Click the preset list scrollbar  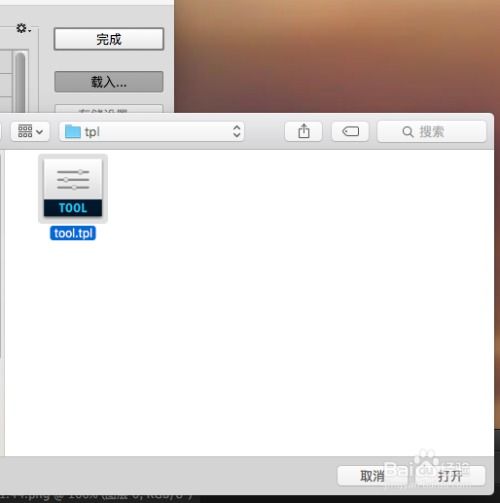(20, 82)
